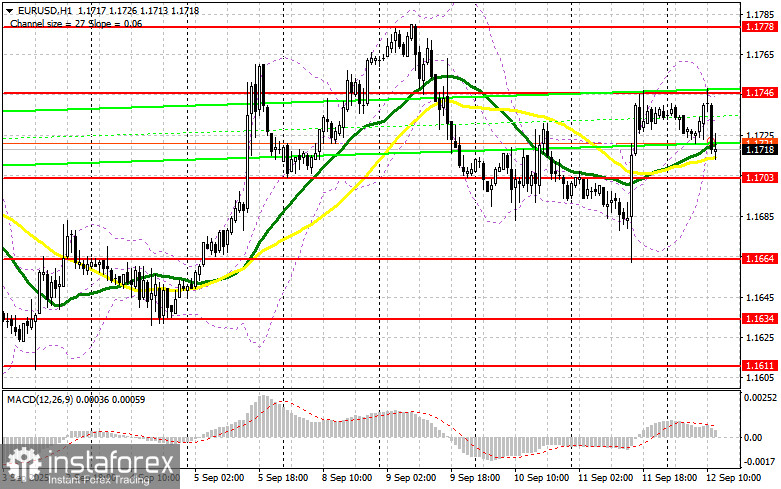The width and height of the screenshot is (781, 489).
Task: Click the 1.1765 price axis value
Action: point(760,54)
